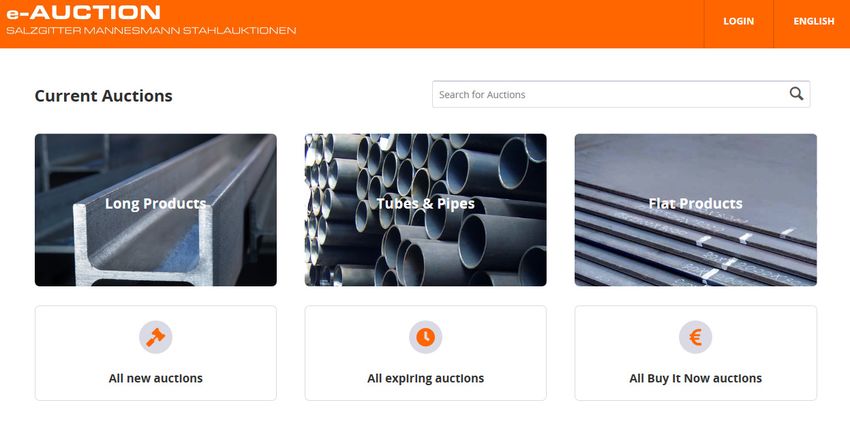Click the Flat Products title text
This screenshot has height=437, width=850.
(x=696, y=203)
